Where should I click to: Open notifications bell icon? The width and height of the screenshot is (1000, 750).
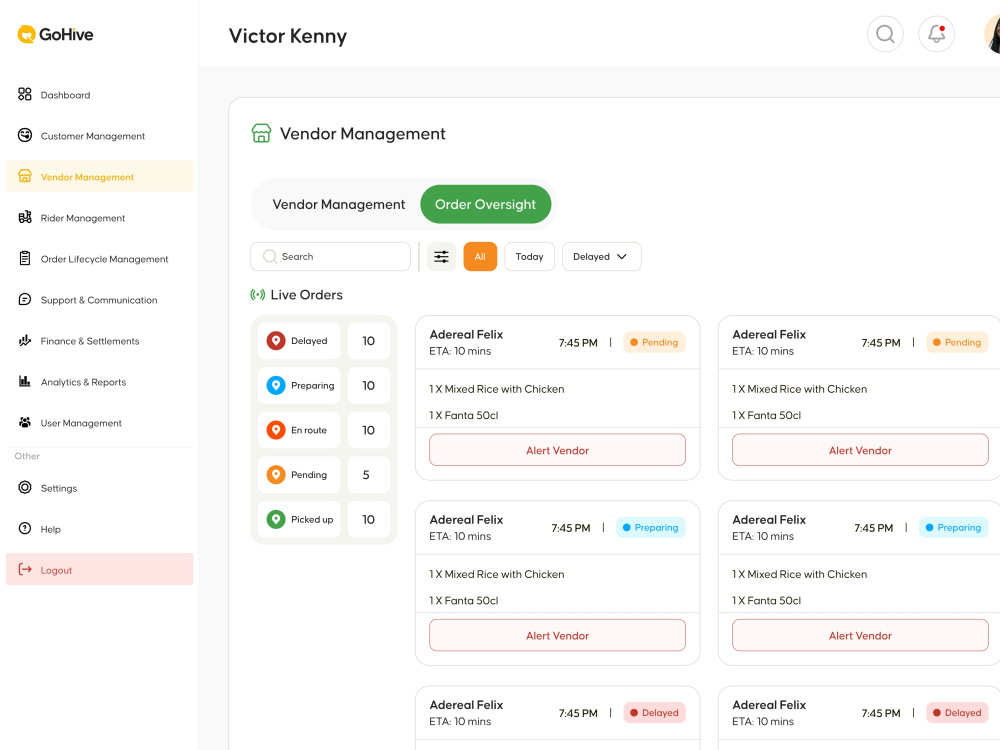[936, 34]
